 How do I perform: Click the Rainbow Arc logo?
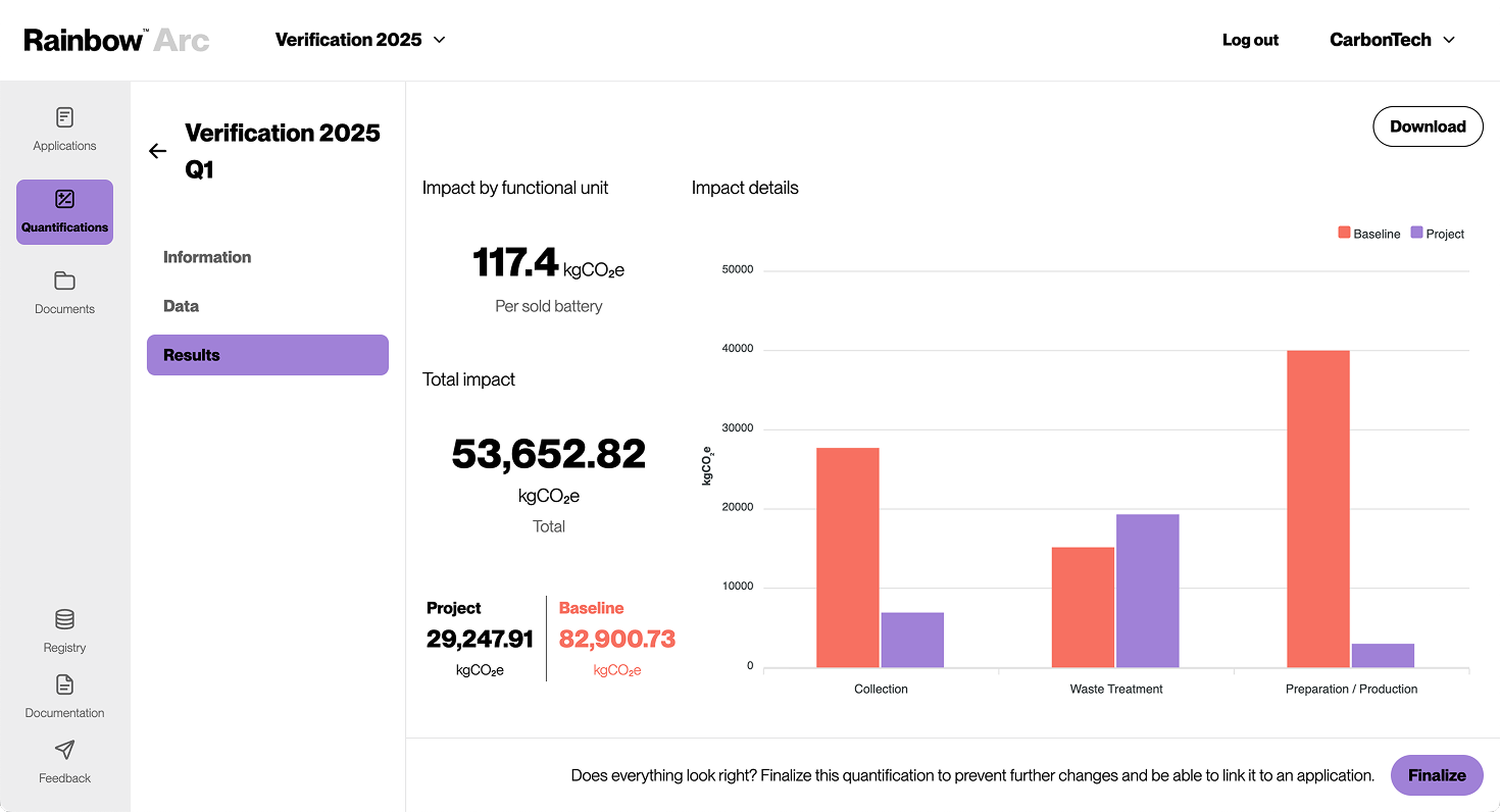[x=116, y=40]
